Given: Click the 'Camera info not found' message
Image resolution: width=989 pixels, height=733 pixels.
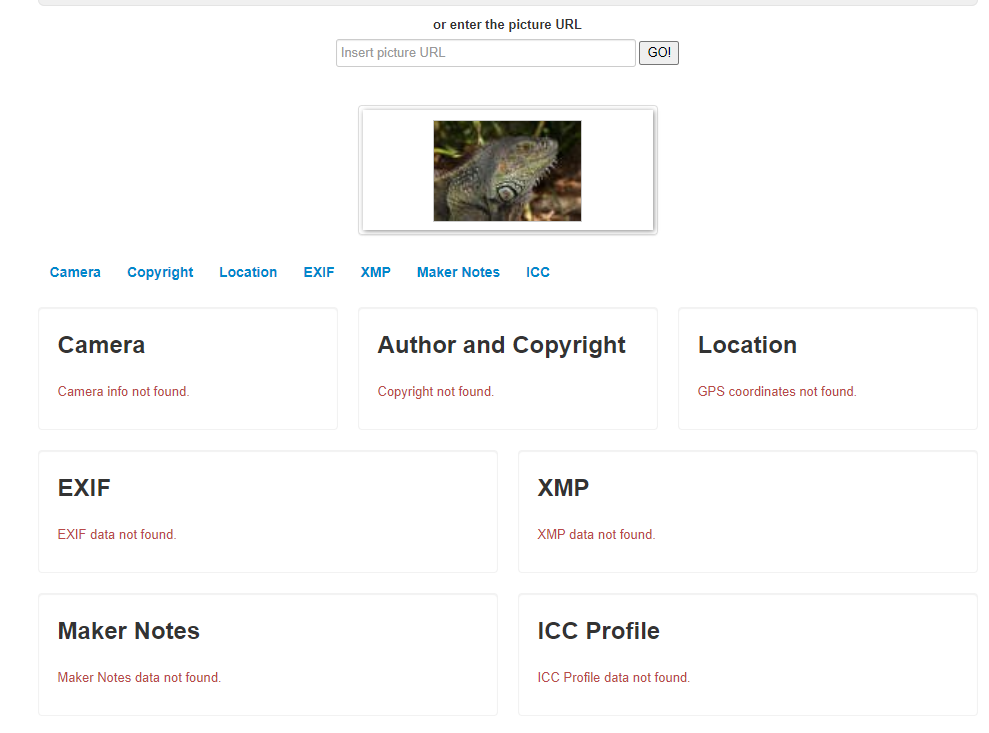Looking at the screenshot, I should [123, 392].
